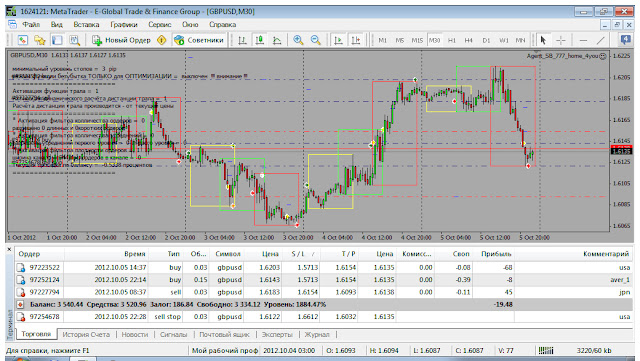
Task: Open the Графики menu
Action: 124,25
